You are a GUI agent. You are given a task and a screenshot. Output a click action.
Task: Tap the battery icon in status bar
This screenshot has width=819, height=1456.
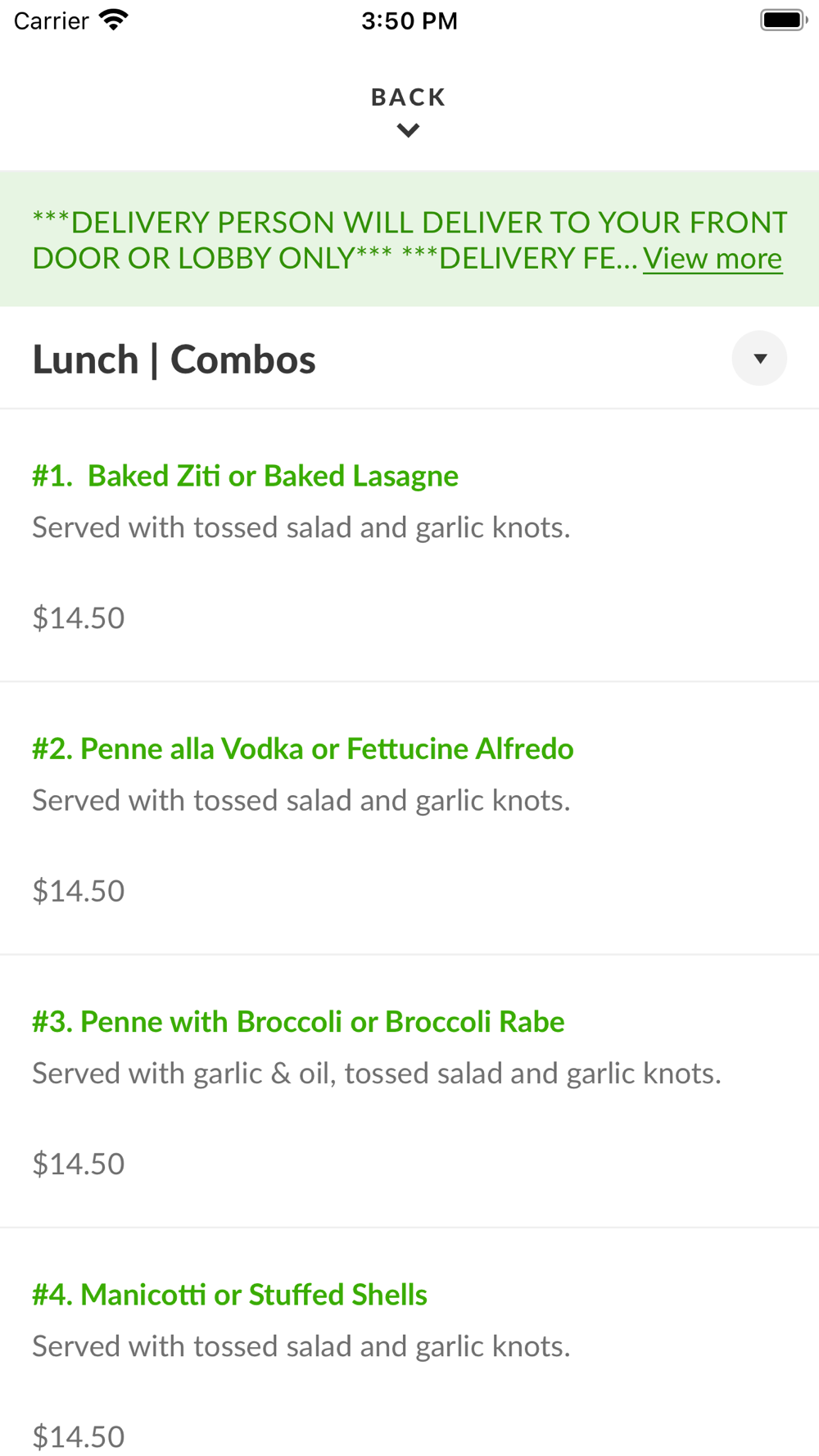click(x=783, y=20)
